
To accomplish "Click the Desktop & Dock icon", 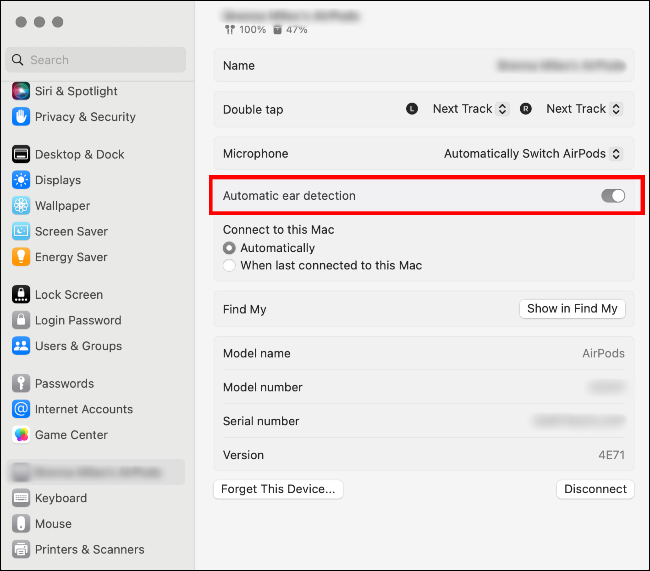I will point(21,154).
